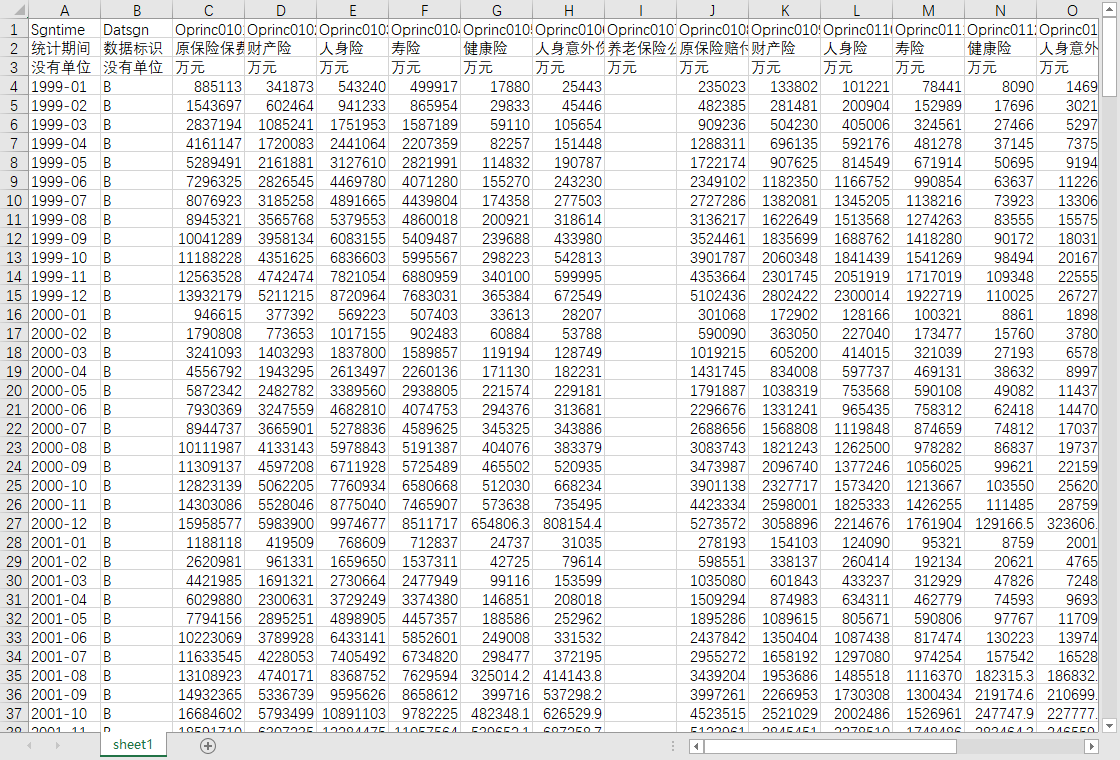
Task: Click 没有单位 cell in column A
Action: [x=64, y=67]
